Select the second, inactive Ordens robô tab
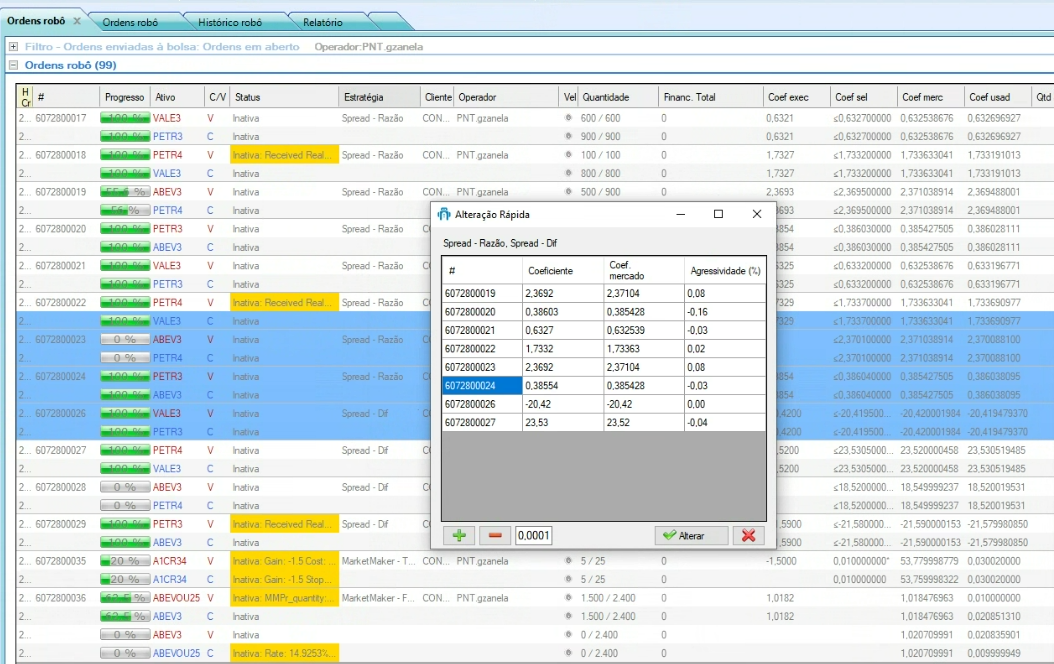 click(x=130, y=22)
